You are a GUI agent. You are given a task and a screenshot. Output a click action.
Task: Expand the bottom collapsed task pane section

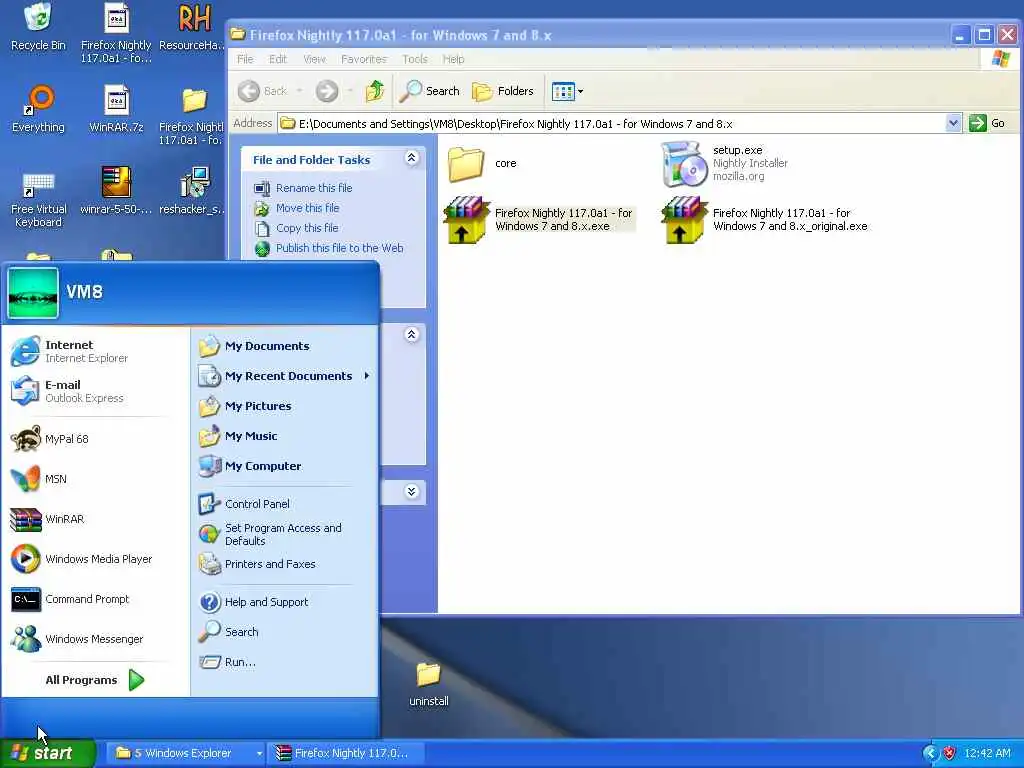tap(411, 491)
